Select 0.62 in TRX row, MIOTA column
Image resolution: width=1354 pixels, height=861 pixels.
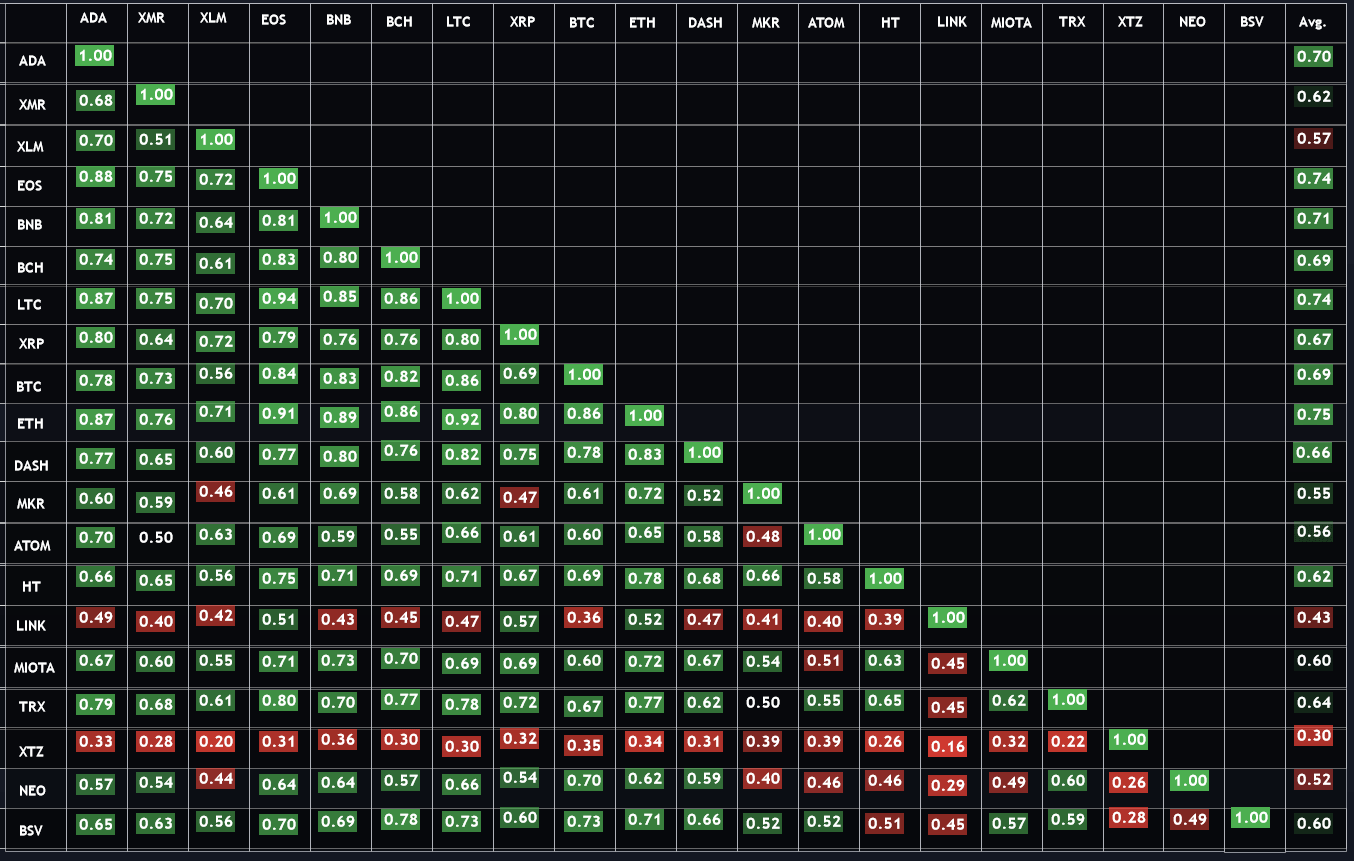[x=1009, y=701]
